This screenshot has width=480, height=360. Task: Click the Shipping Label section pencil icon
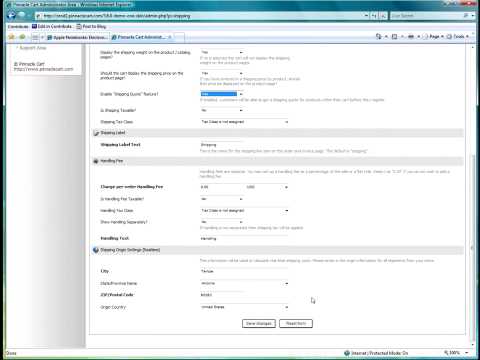[x=96, y=133]
